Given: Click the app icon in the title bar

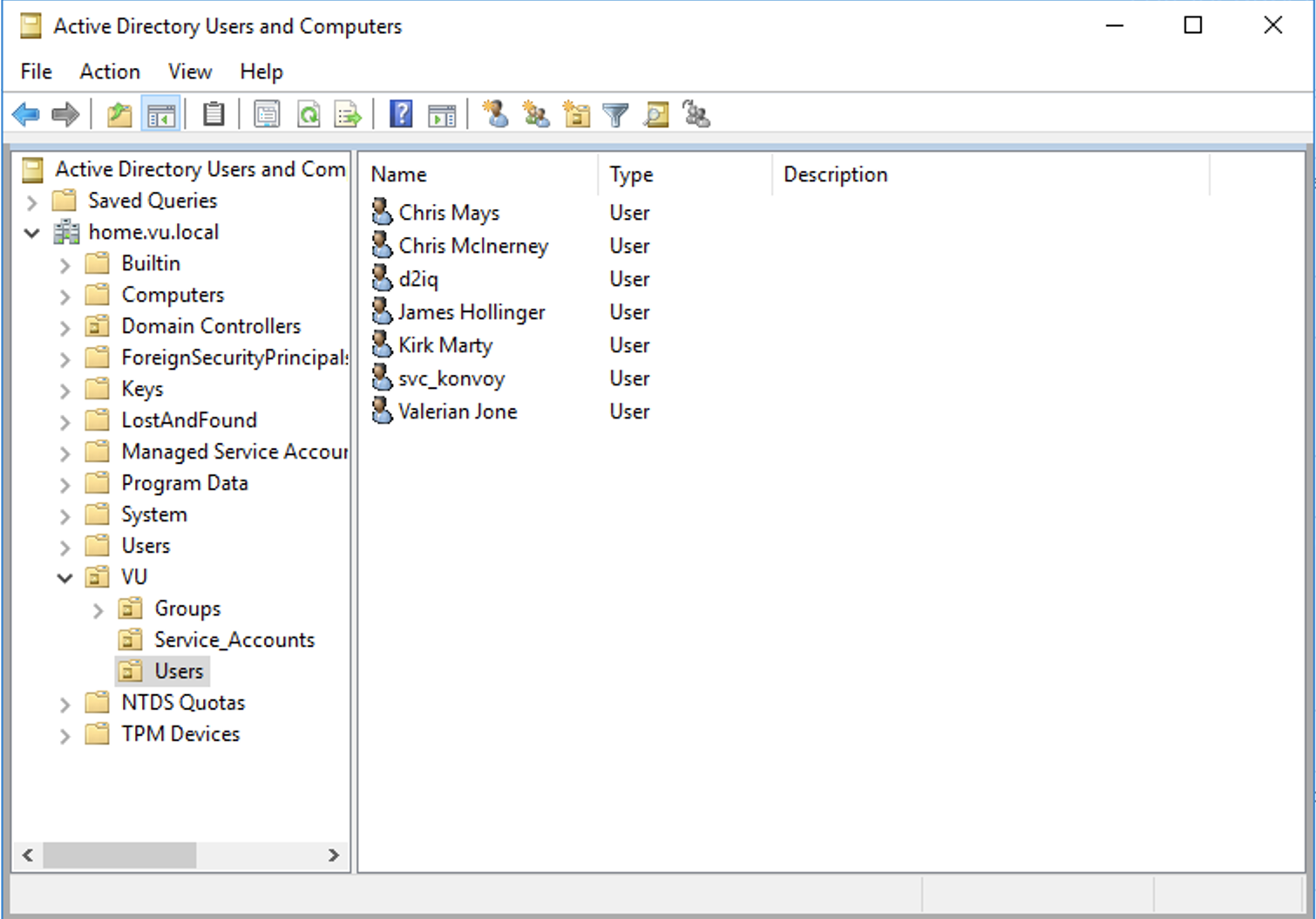Looking at the screenshot, I should [31, 26].
